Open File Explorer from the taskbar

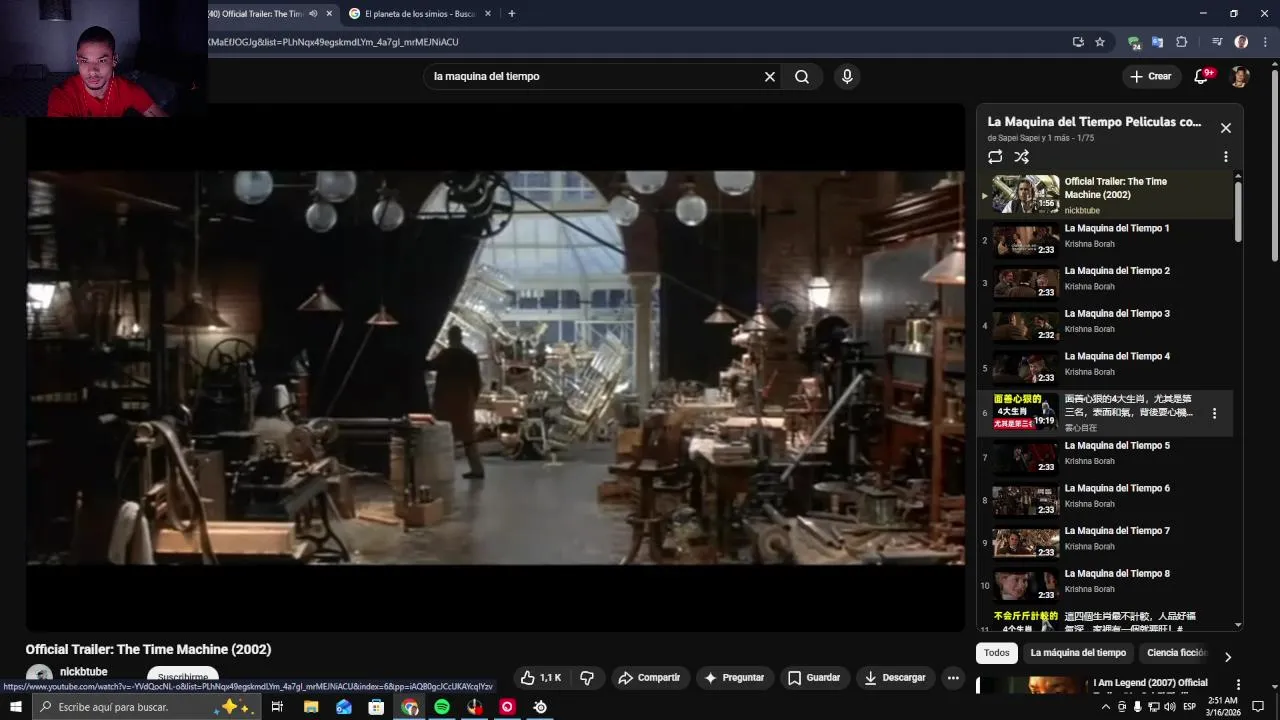click(x=311, y=707)
